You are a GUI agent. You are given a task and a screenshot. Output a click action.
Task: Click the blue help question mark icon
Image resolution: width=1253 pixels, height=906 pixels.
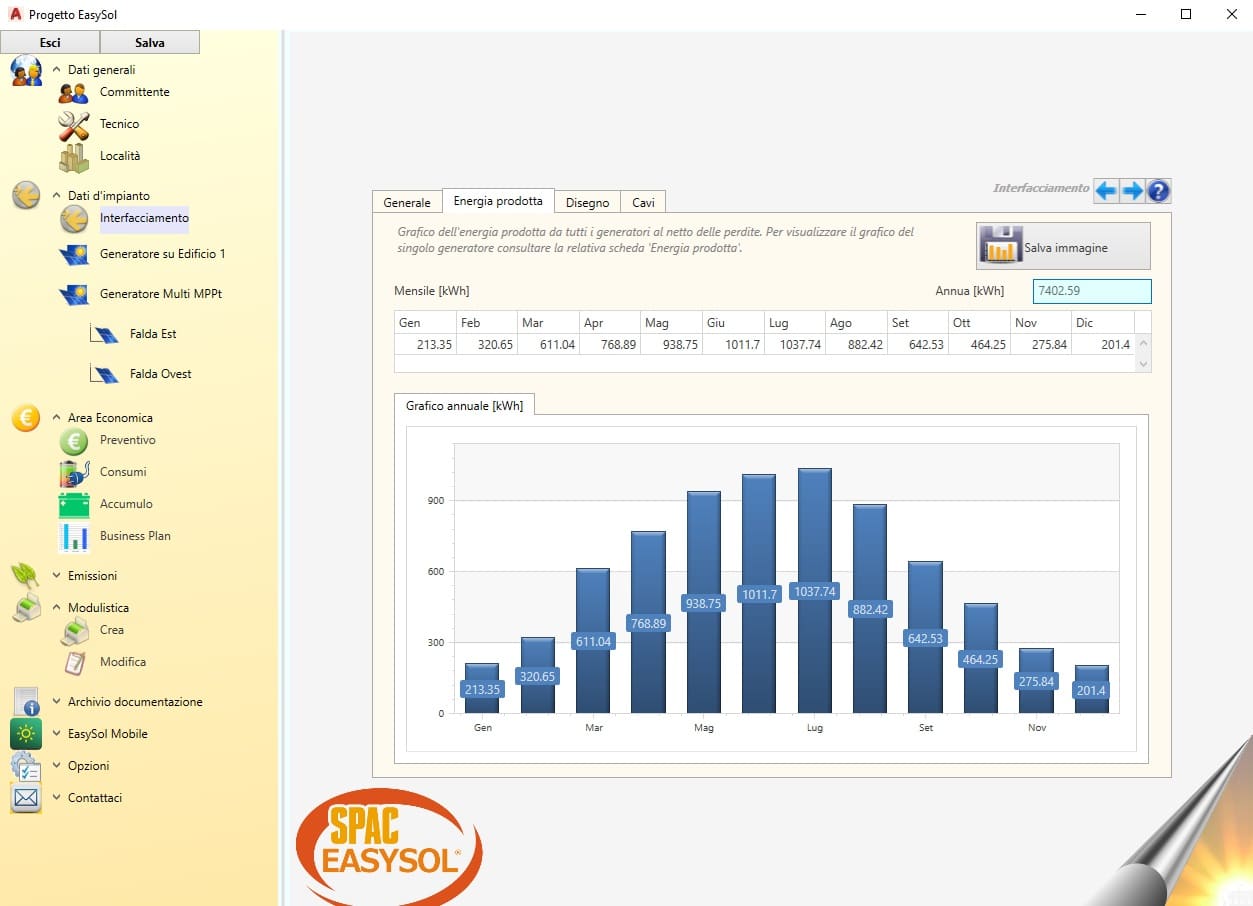(1158, 191)
